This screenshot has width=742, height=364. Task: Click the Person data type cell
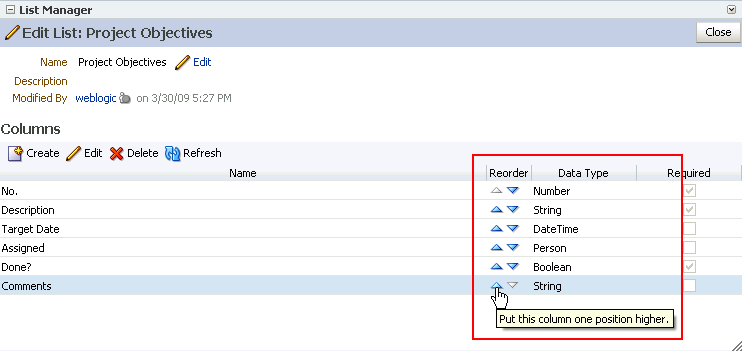(550, 248)
